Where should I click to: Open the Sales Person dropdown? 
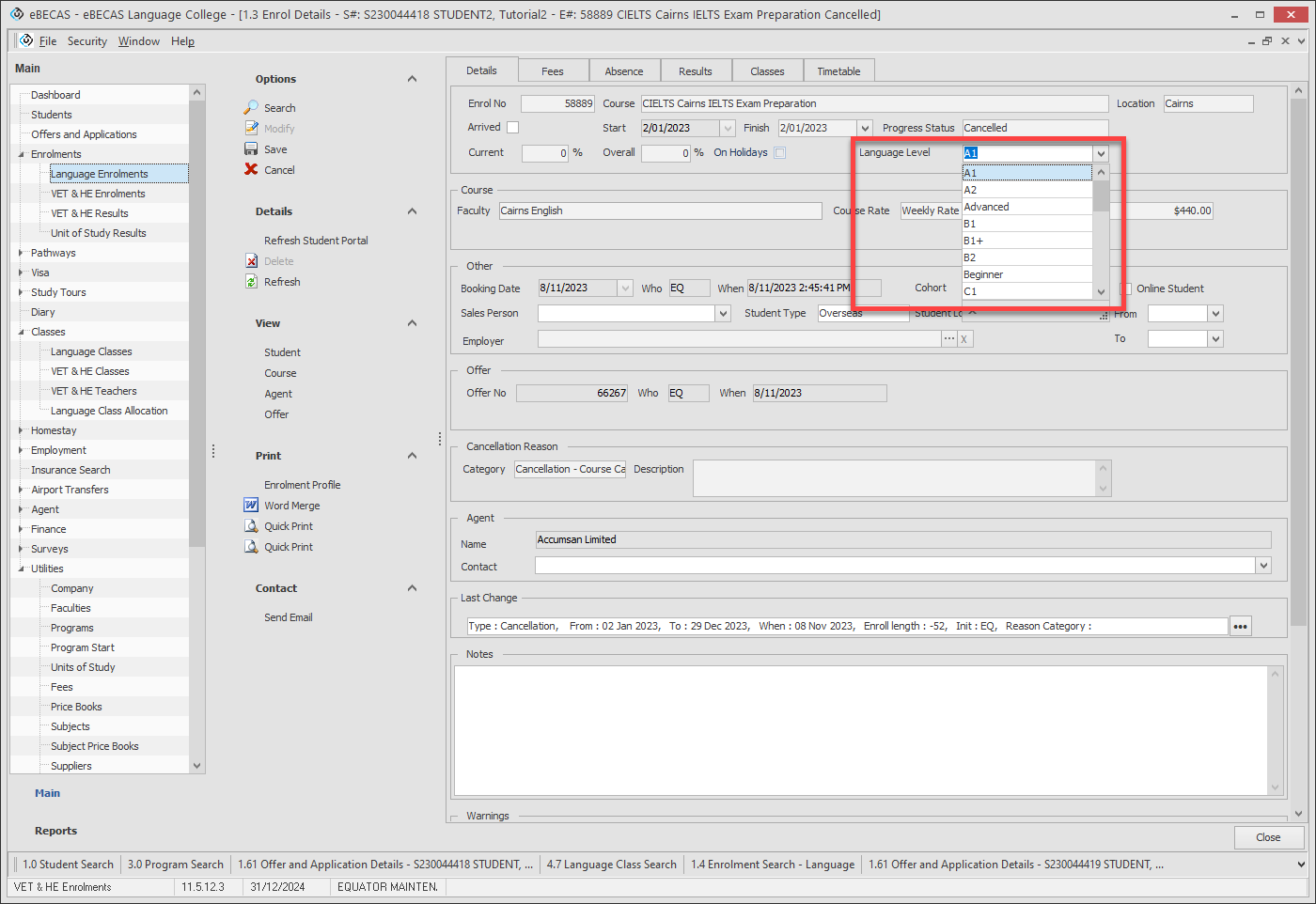pyautogui.click(x=723, y=314)
